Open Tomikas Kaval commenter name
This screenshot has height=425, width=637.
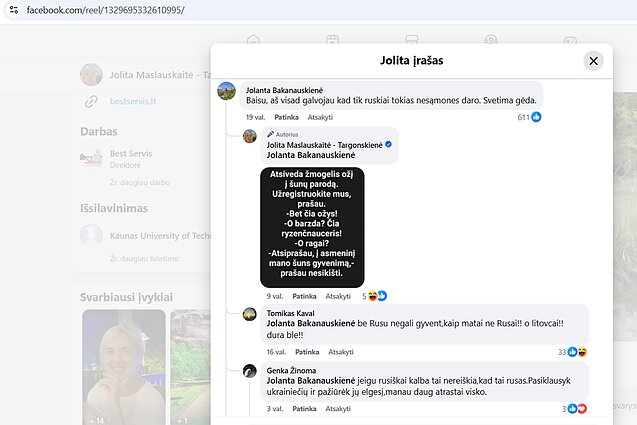tap(290, 313)
